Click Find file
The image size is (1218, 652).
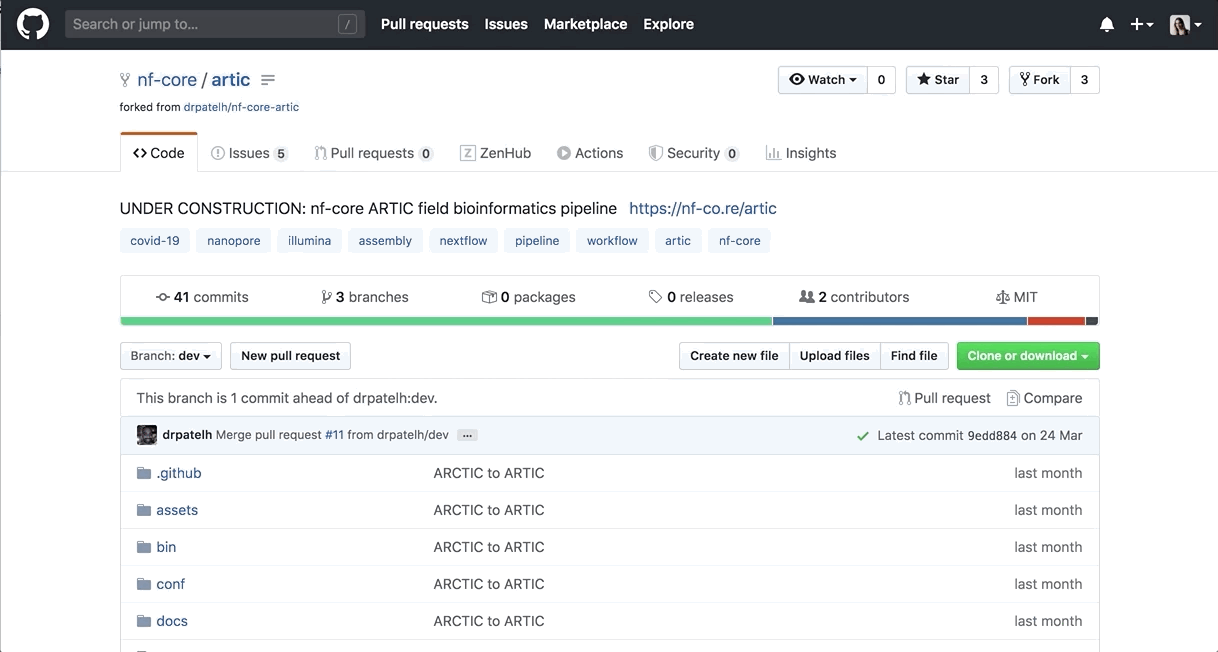click(914, 356)
